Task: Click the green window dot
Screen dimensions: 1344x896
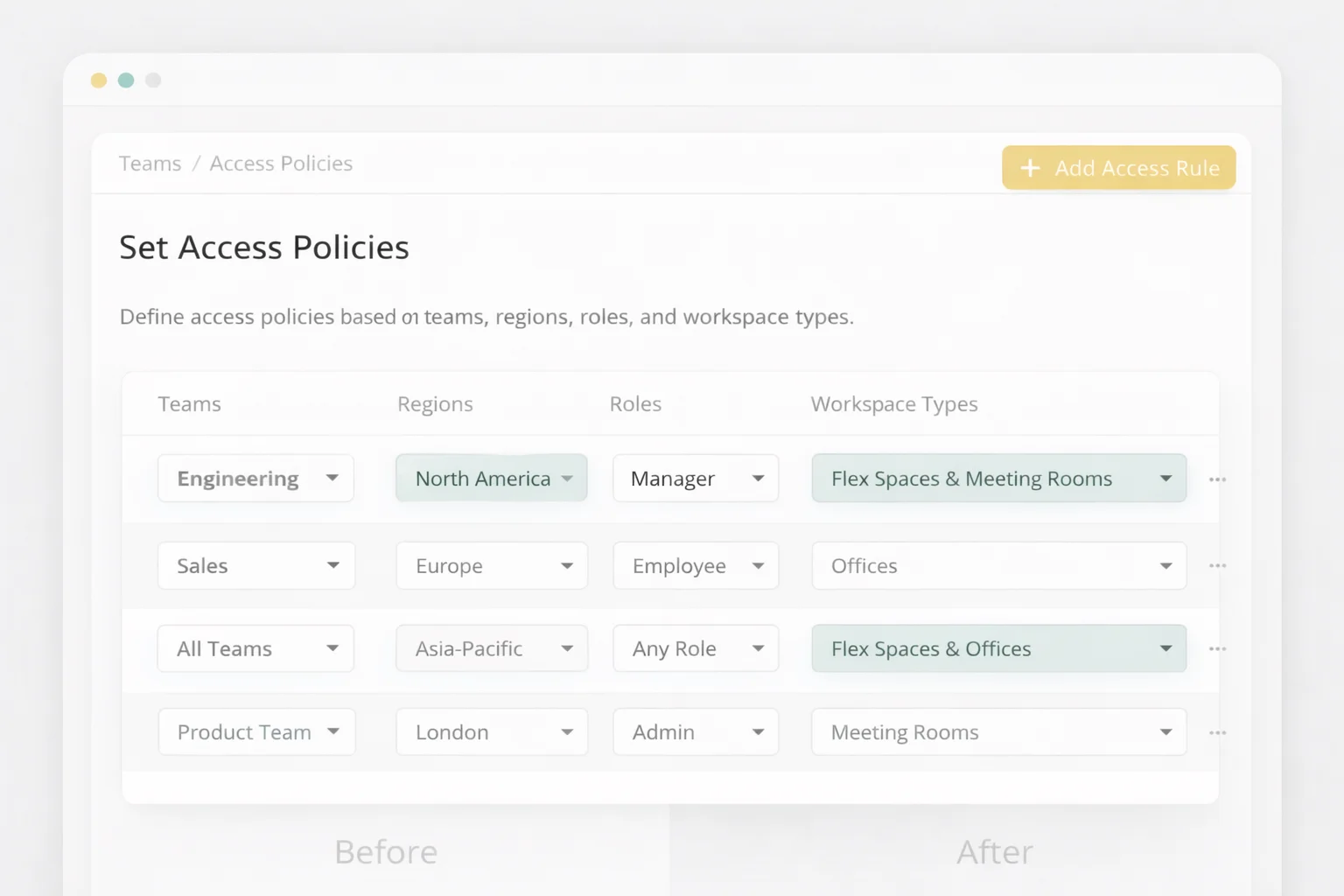Action: pos(126,80)
